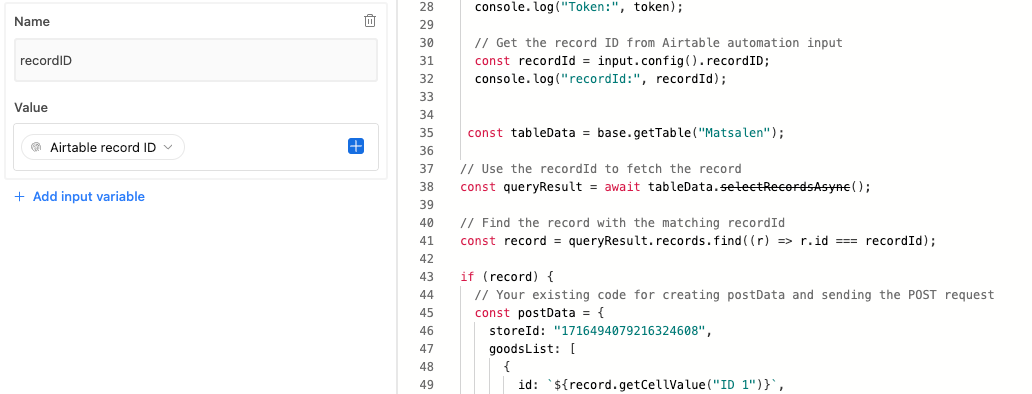This screenshot has height=394, width=1032.
Task: Click the Value token field area
Action: pos(196,147)
